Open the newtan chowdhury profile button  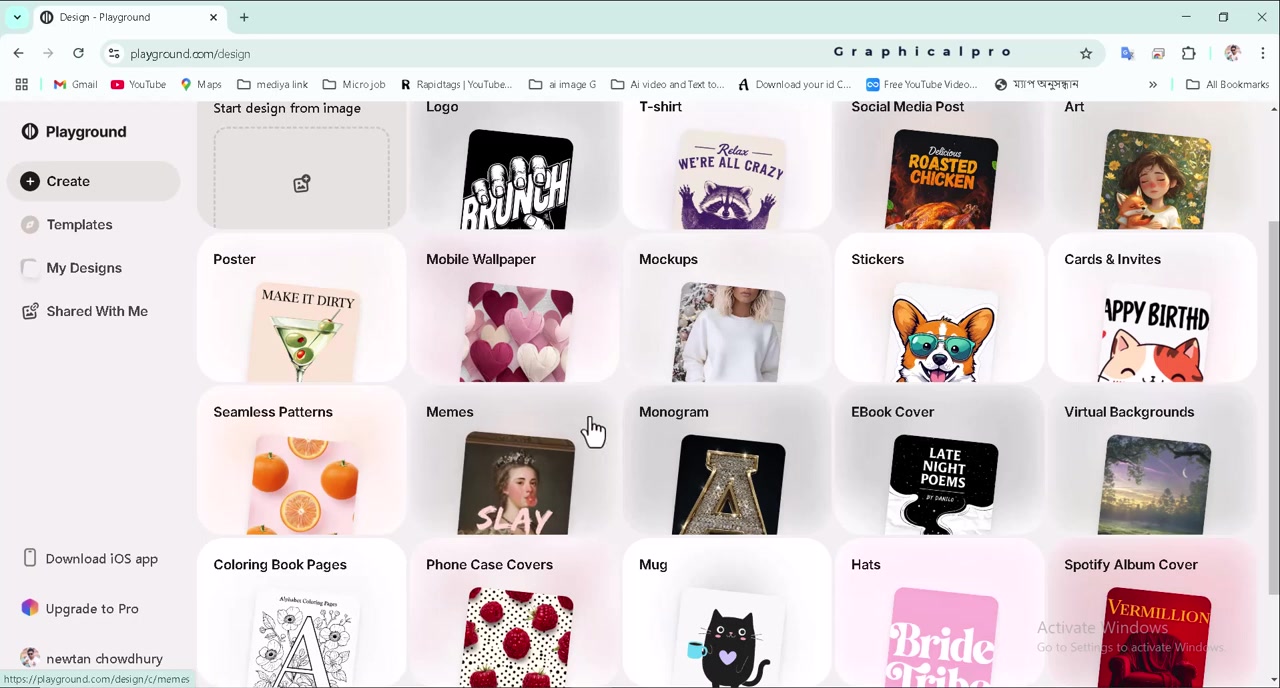(92, 659)
